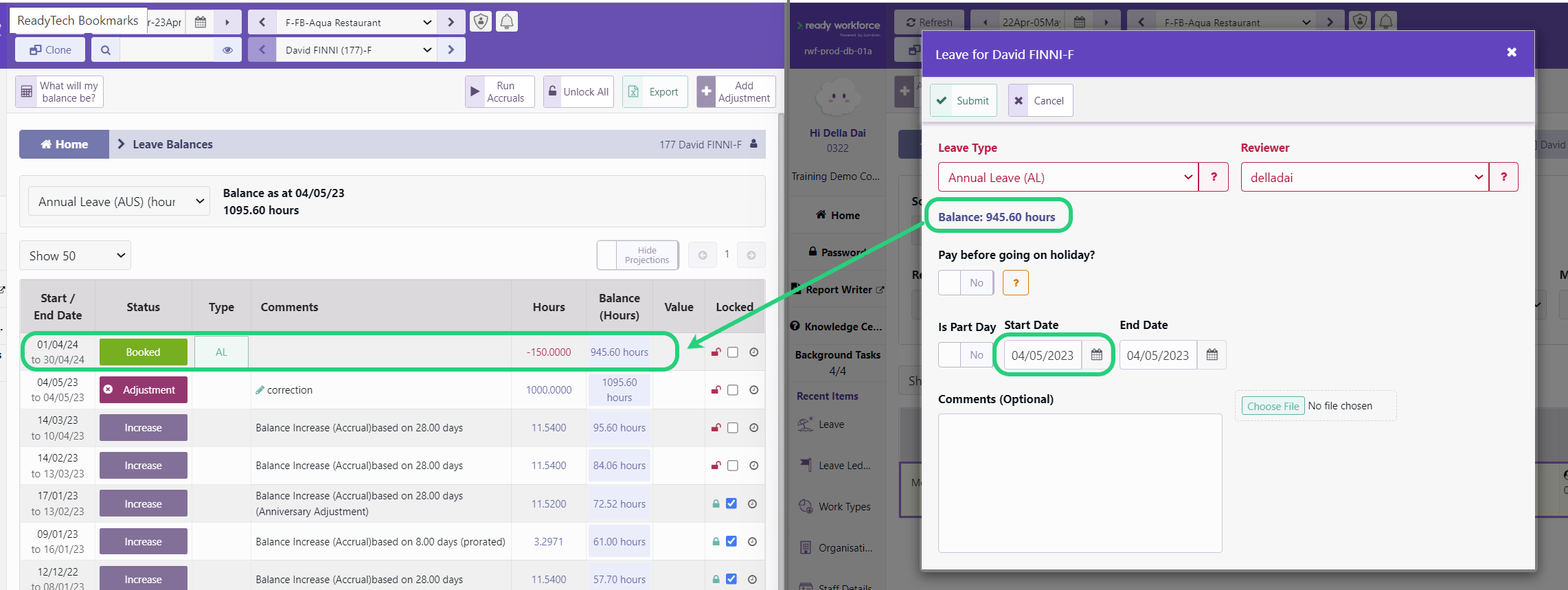The image size is (1568, 590).
Task: Click into the Comments (Optional) text area
Action: pyautogui.click(x=1080, y=483)
